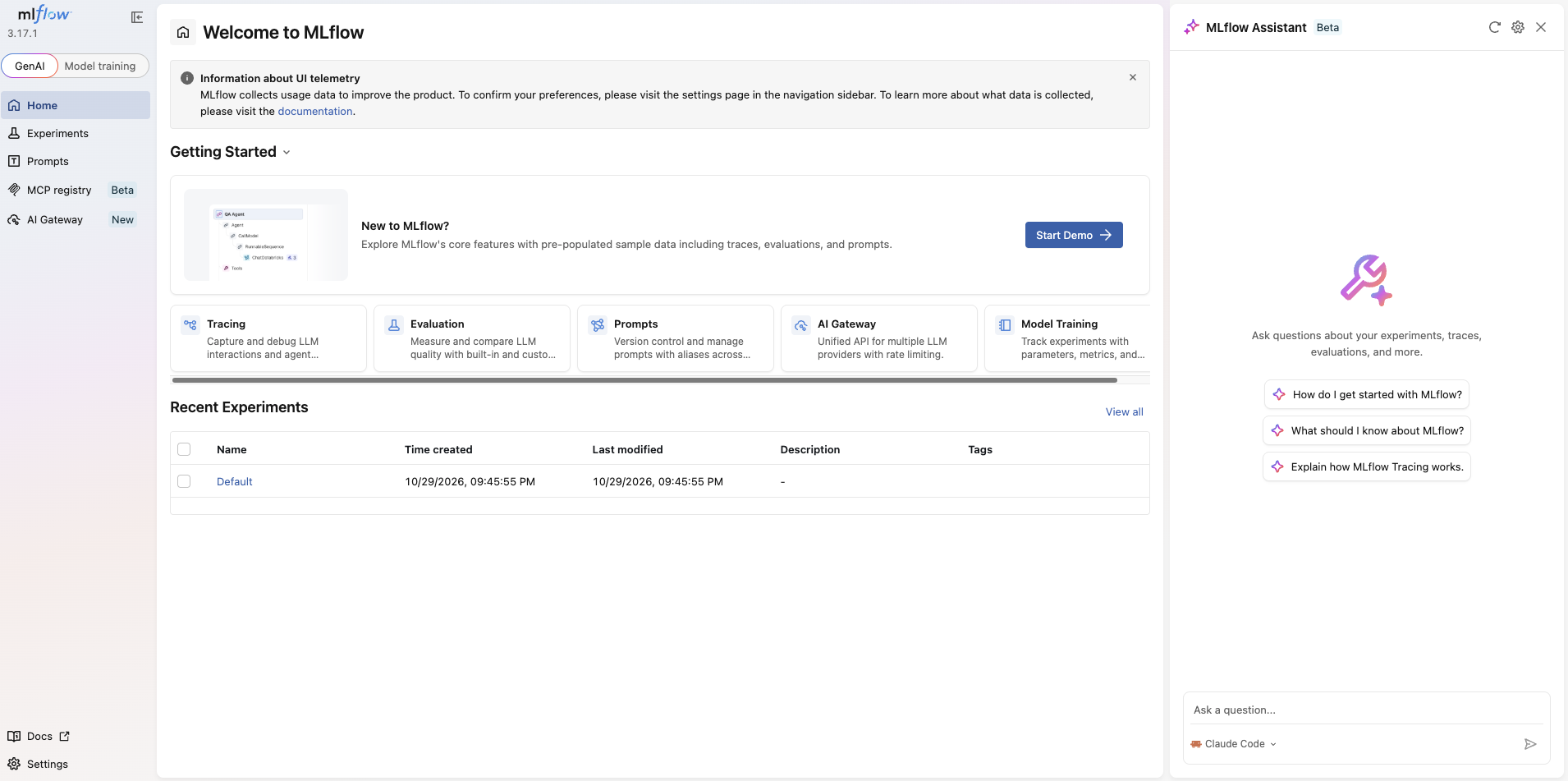The image size is (1568, 781).
Task: Open Settings in sidebar
Action: click(x=76, y=764)
